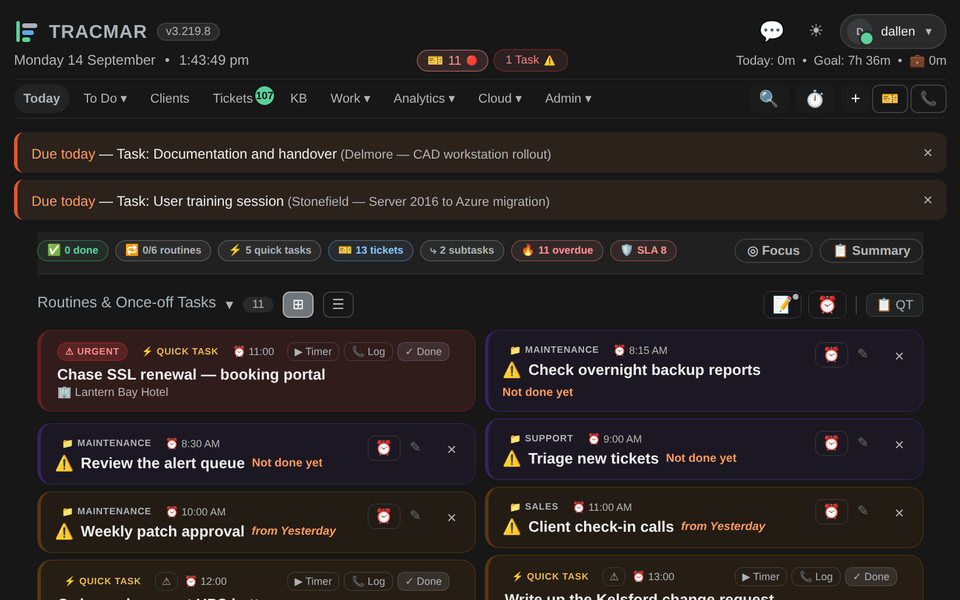Click the 1 Task warning badge
The image size is (960, 600).
(x=530, y=60)
